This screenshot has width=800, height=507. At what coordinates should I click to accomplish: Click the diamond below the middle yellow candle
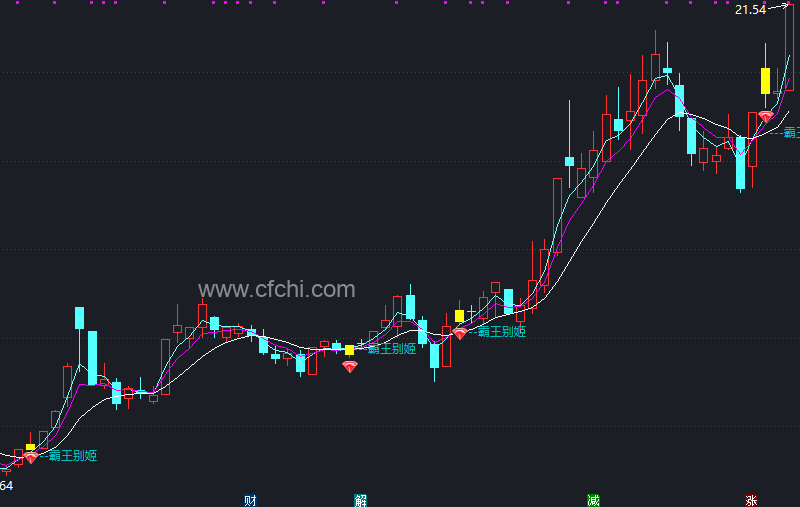(x=349, y=366)
